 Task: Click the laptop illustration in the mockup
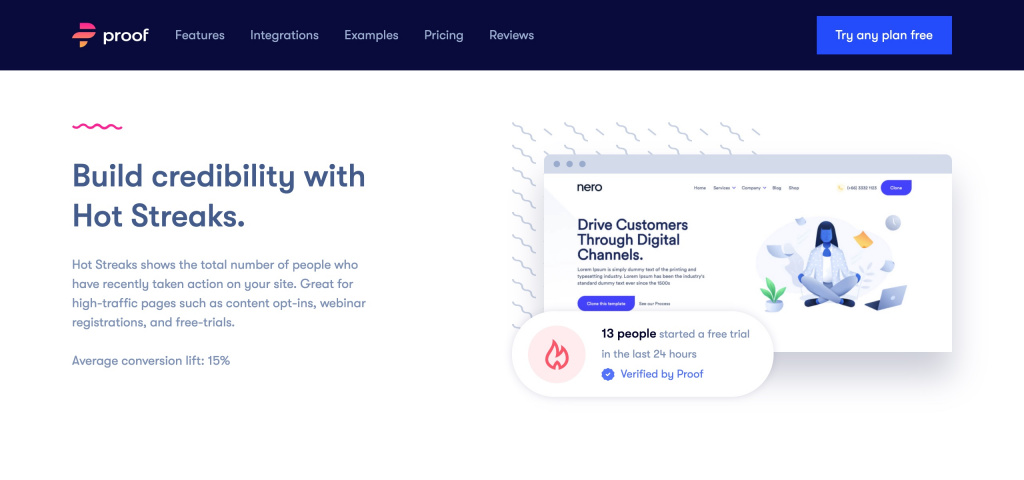click(886, 298)
